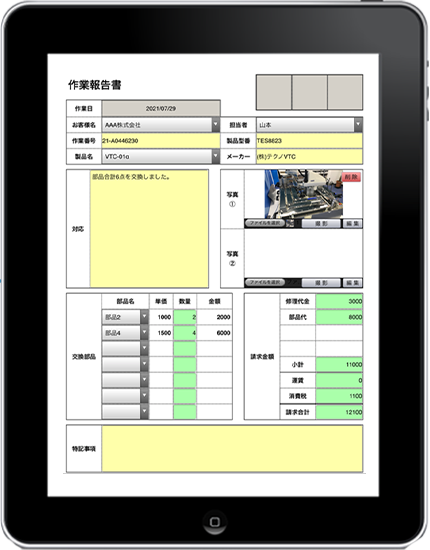Click the 撮影 button for 写真②
430x550 pixels.
coord(321,283)
